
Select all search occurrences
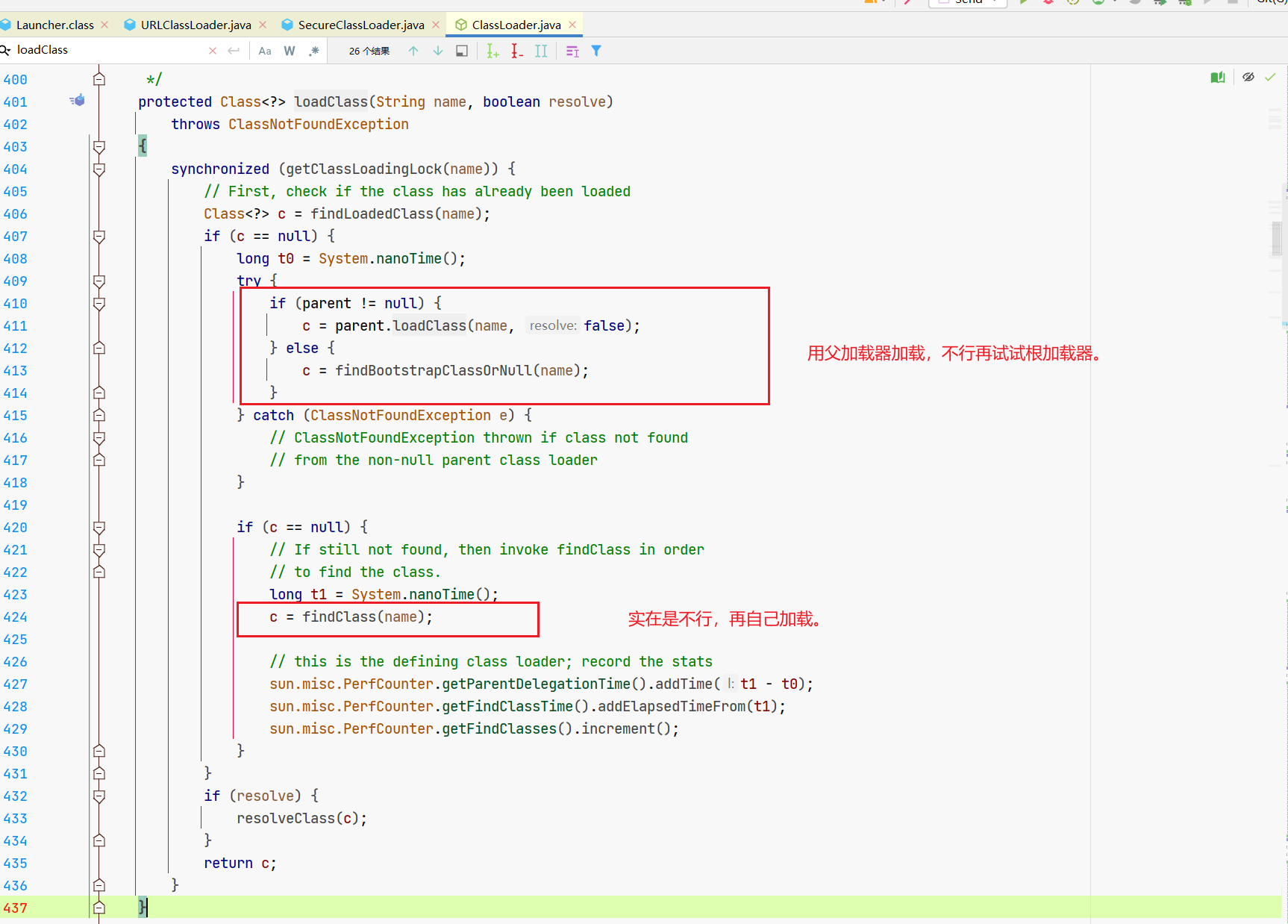pos(541,51)
